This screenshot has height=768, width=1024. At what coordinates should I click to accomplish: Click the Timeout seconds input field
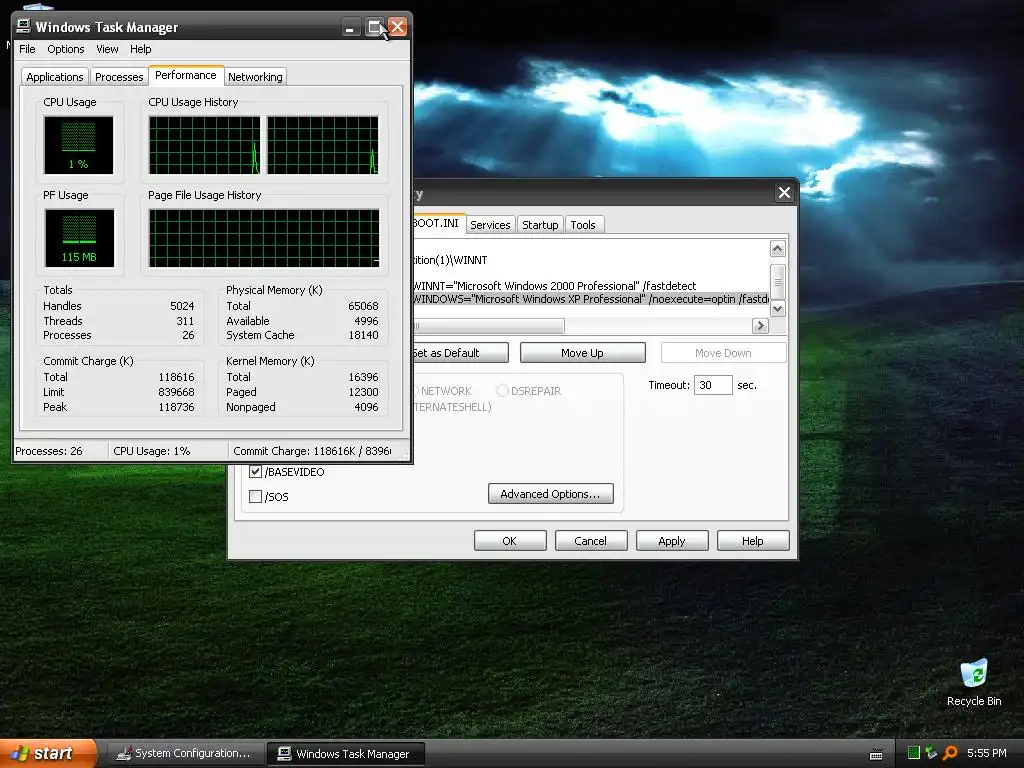713,385
